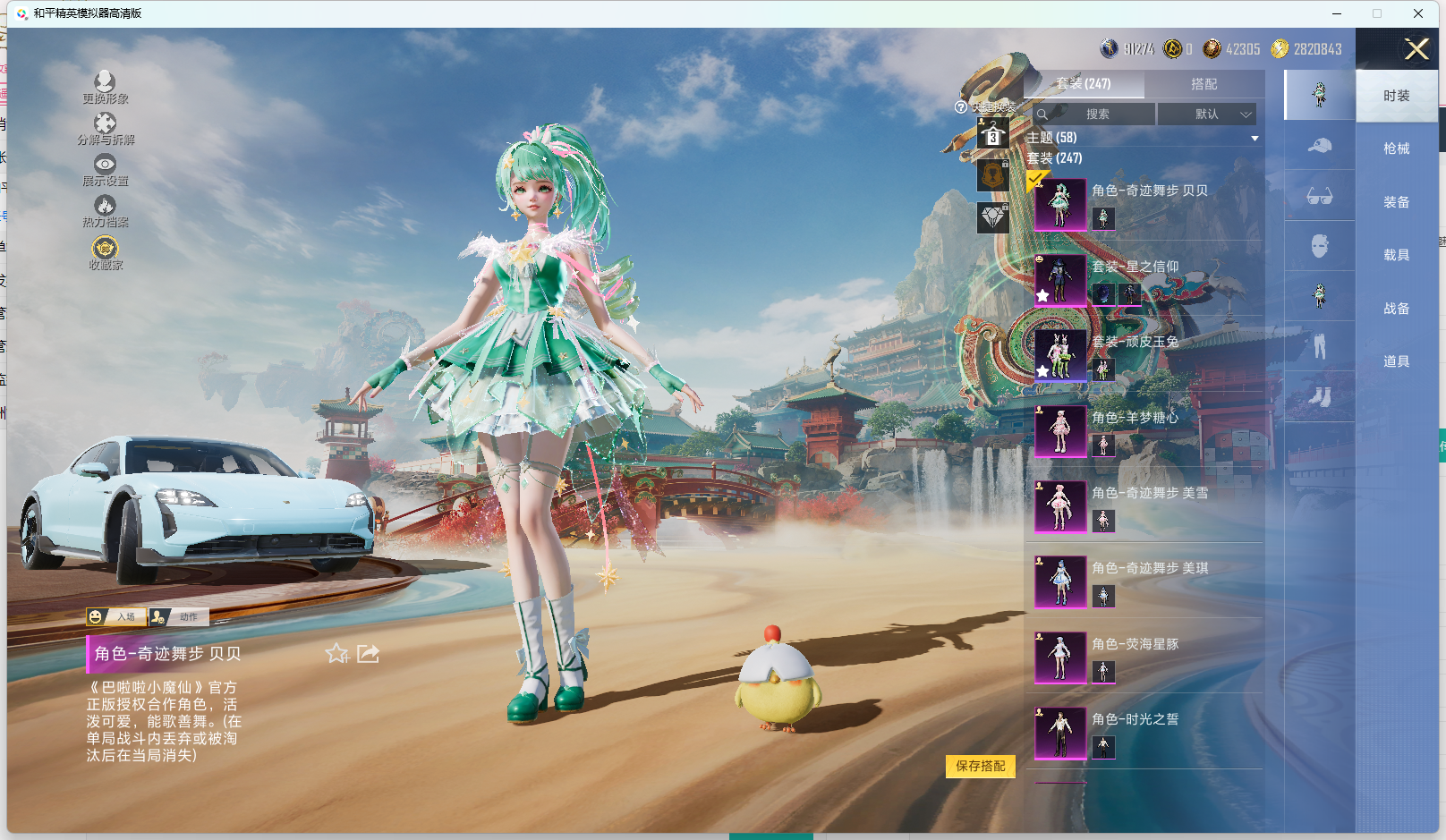
Task: Toggle the 入场 entrance emote button
Action: (114, 616)
